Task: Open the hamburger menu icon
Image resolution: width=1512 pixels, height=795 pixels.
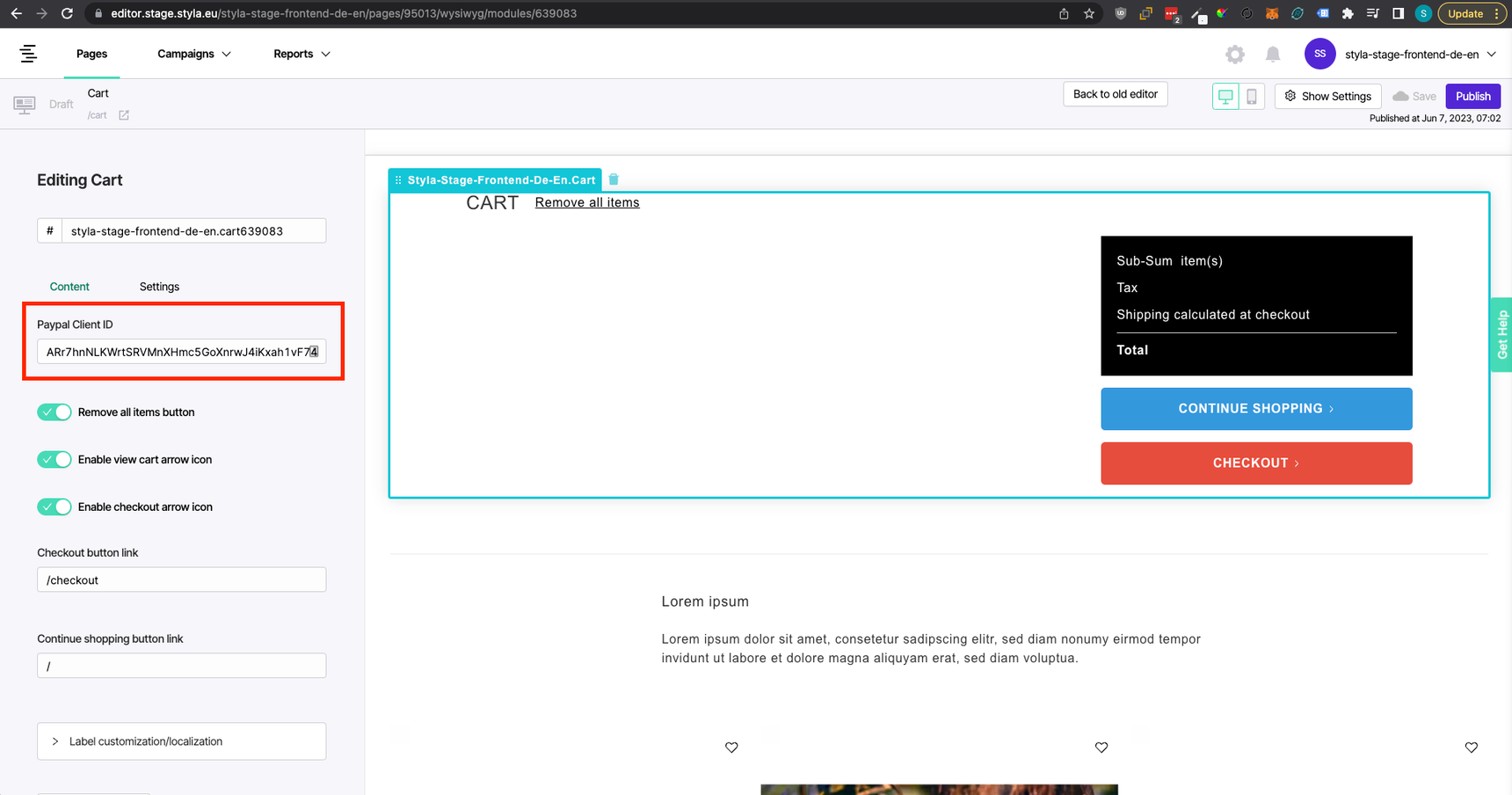Action: click(x=28, y=54)
